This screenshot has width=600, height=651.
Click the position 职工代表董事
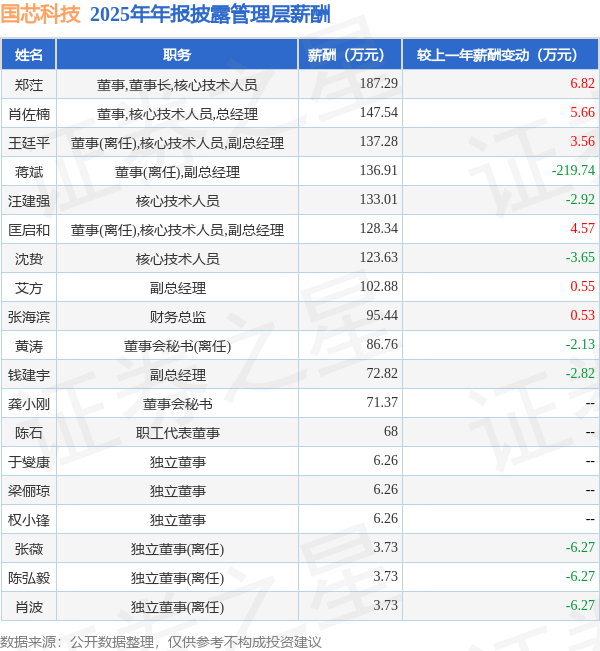pyautogui.click(x=177, y=433)
